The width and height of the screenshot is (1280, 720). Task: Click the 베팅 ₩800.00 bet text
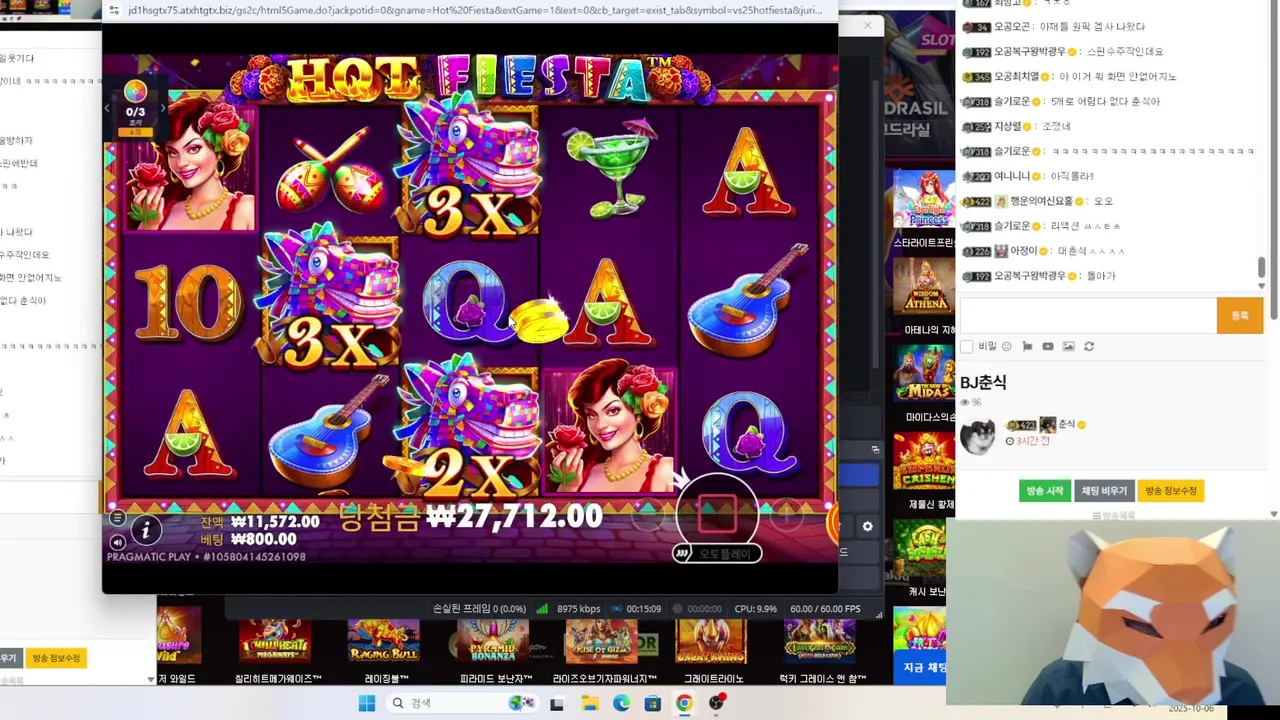pos(248,540)
